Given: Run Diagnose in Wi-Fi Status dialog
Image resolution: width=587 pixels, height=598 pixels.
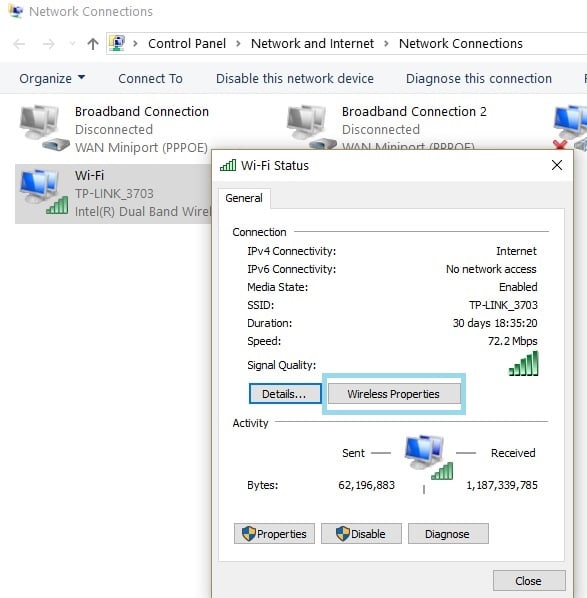Looking at the screenshot, I should pos(448,534).
